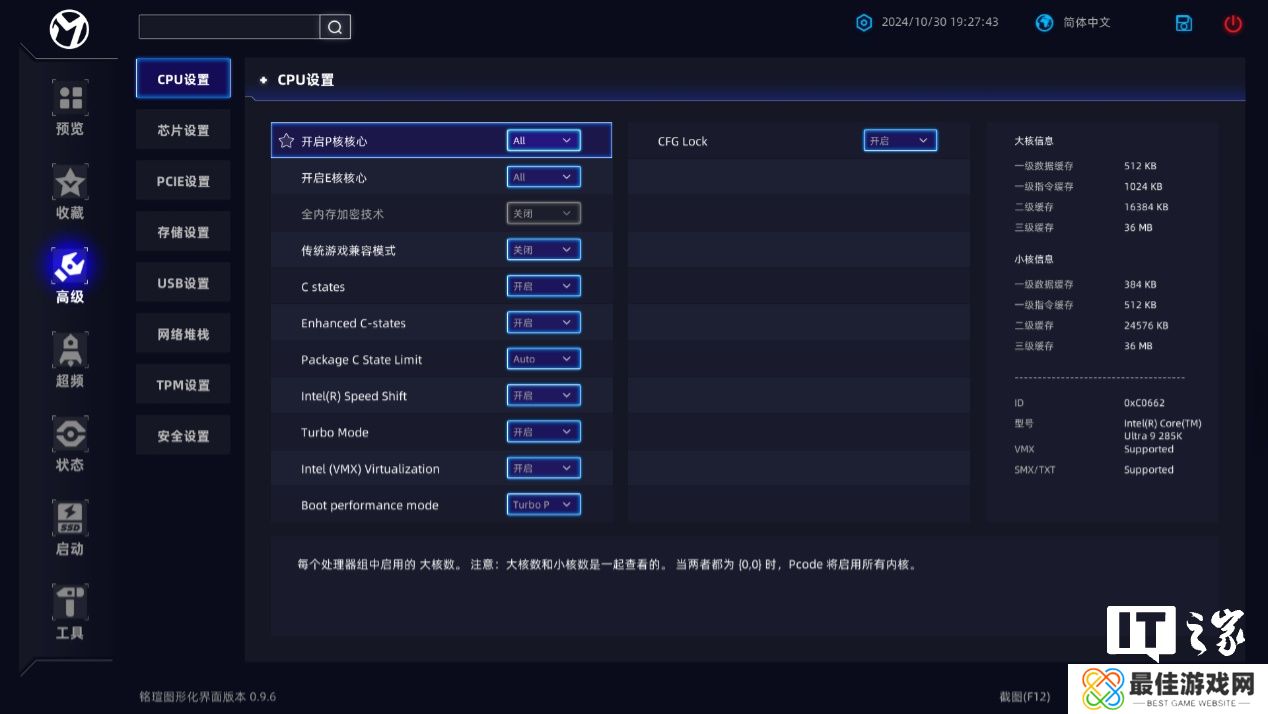Favorite the 开启P核核心 setting star
The height and width of the screenshot is (714, 1268).
point(286,141)
